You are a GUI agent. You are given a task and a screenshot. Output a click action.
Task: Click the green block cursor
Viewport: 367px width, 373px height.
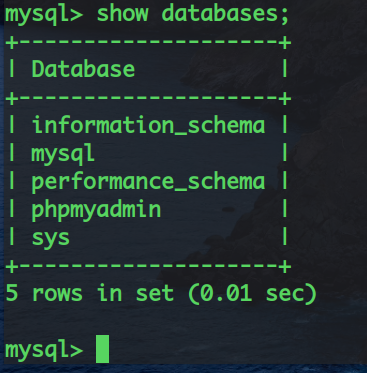click(x=102, y=349)
